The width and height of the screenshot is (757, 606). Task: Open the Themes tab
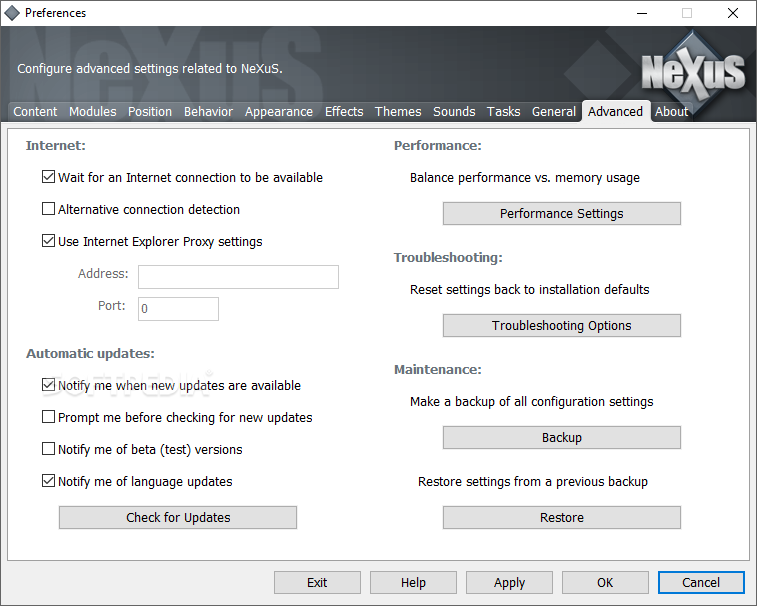[x=398, y=112]
